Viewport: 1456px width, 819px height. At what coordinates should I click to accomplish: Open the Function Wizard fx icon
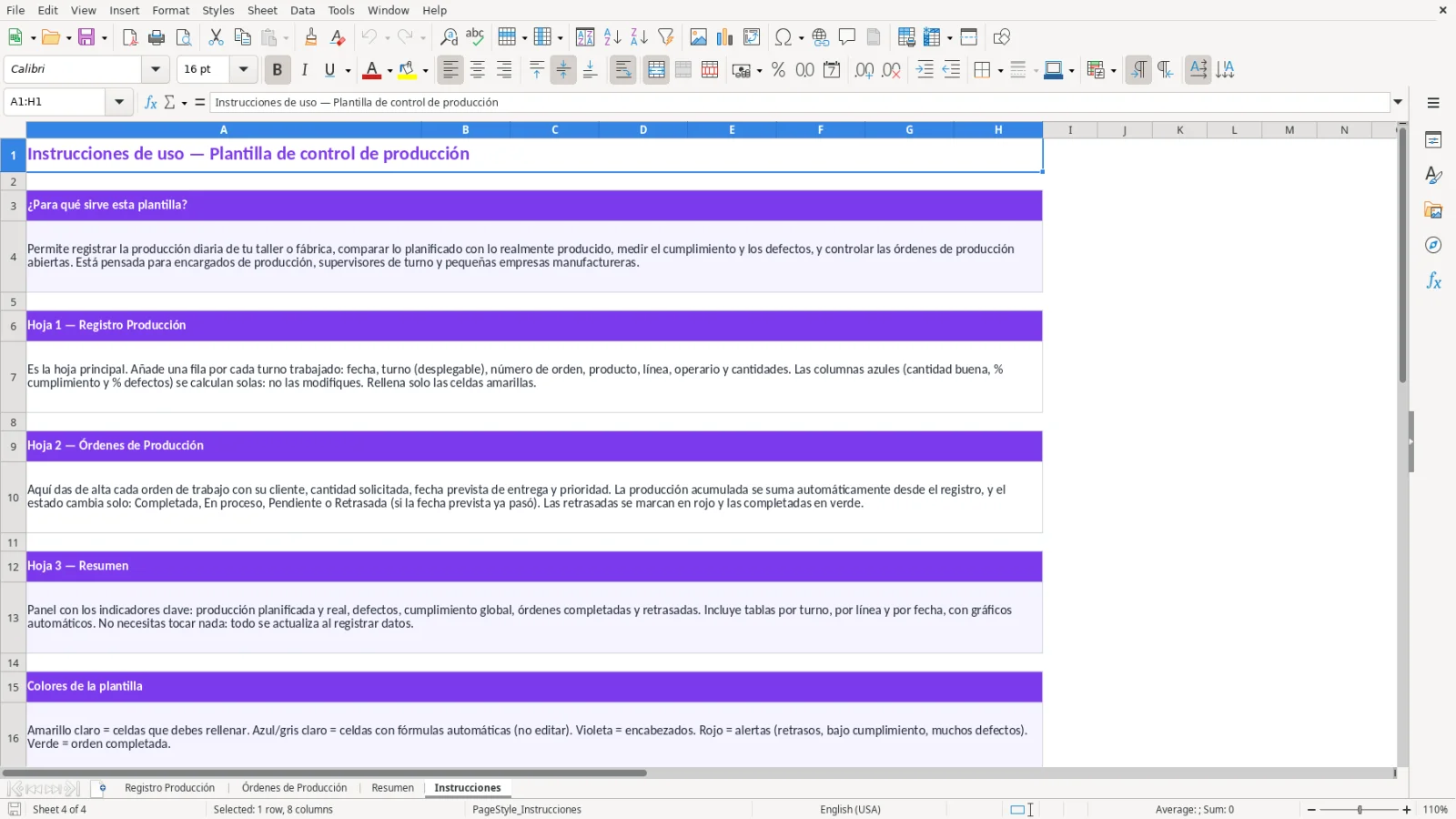(151, 102)
